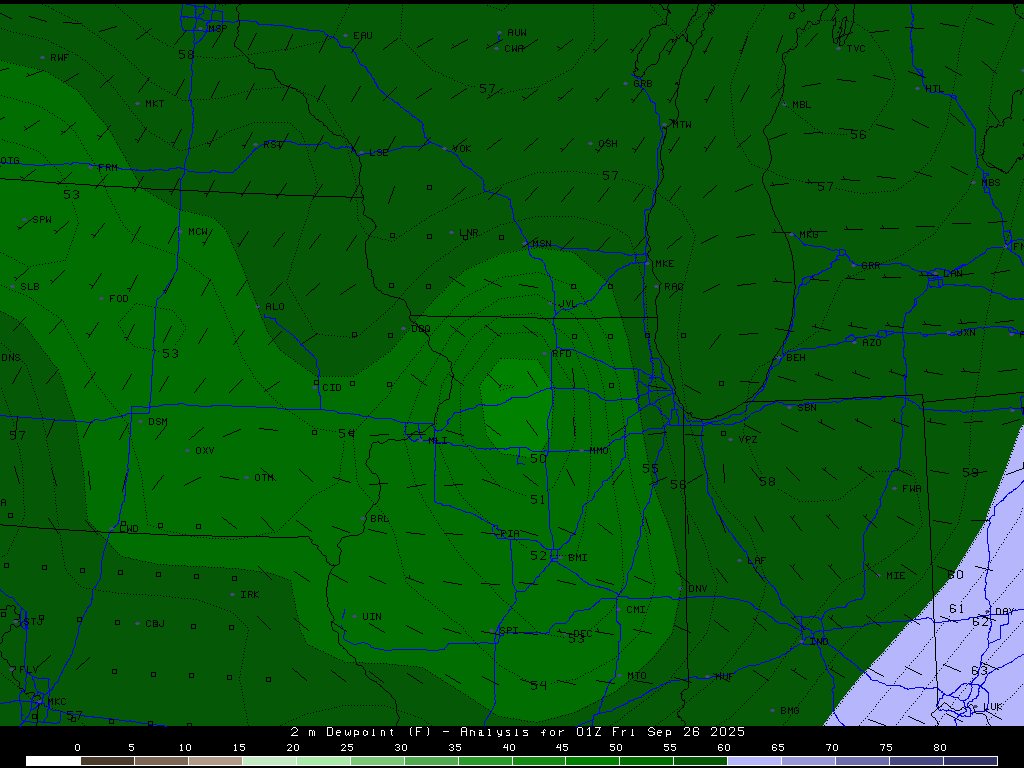This screenshot has height=768, width=1024.
Task: Select the CMI station label
Action: [x=635, y=609]
